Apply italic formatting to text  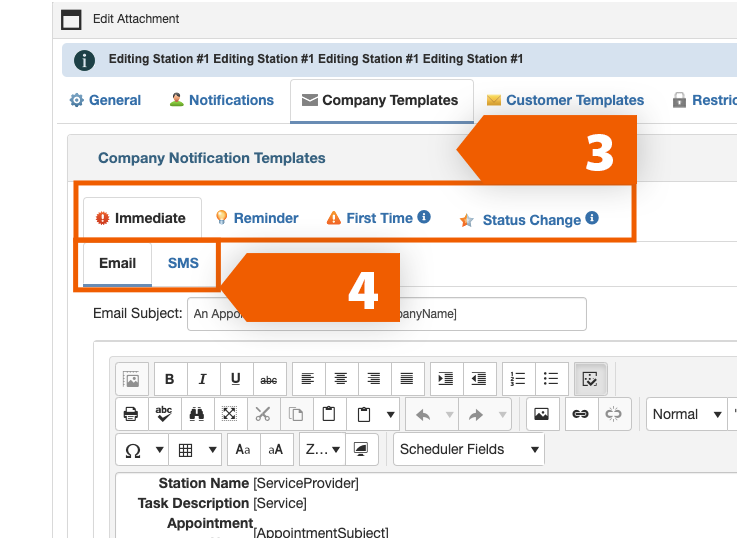pyautogui.click(x=202, y=379)
